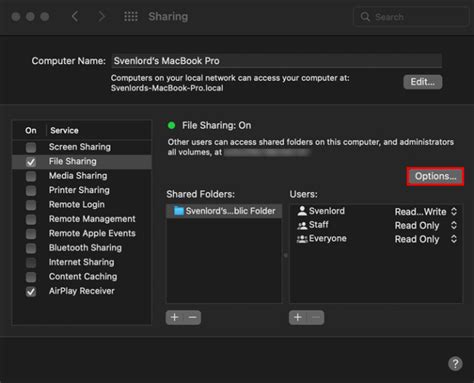Screen dimensions: 474x383
Task: Add a user with plus button
Action: click(298, 317)
